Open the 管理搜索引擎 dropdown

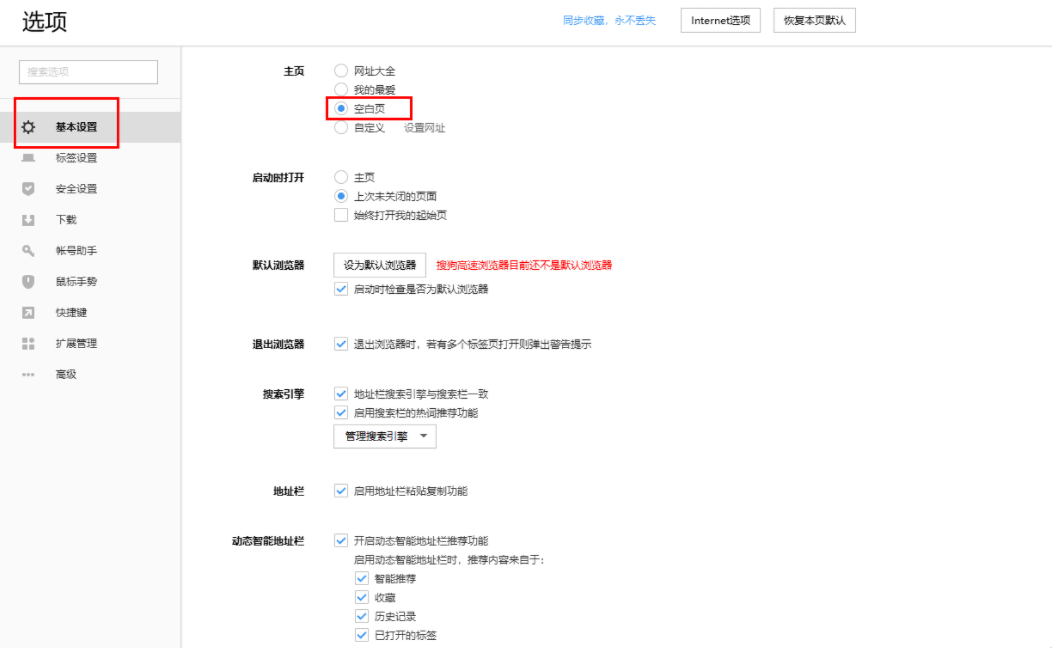(x=385, y=436)
